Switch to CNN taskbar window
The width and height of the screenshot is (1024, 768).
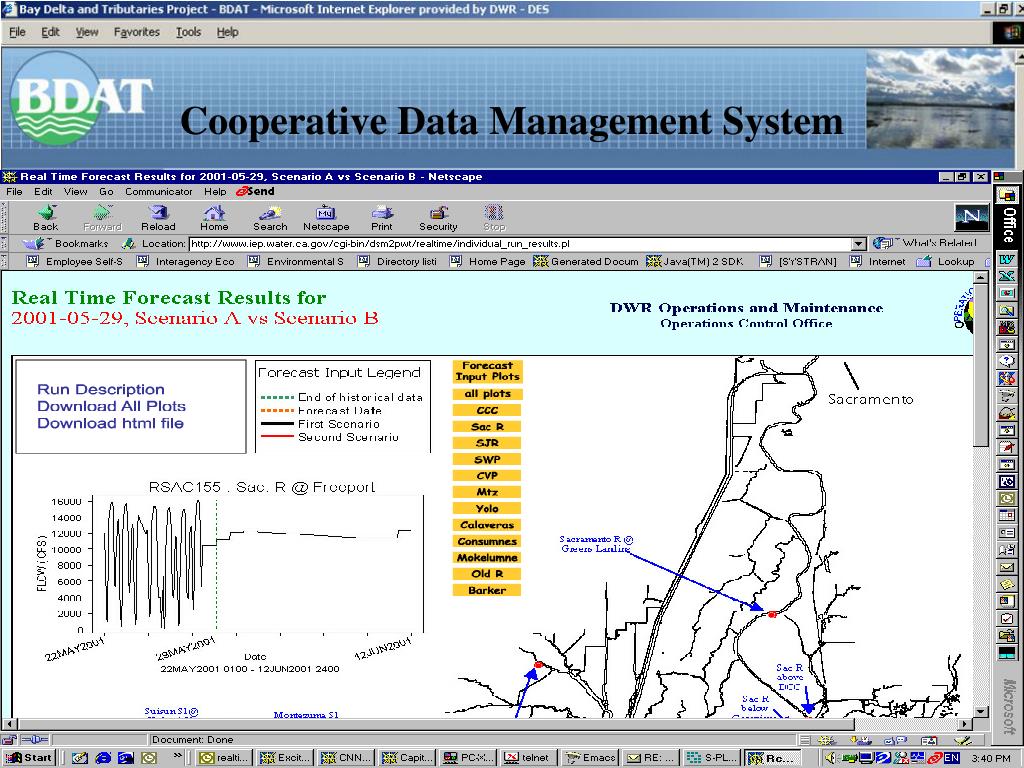tap(344, 758)
